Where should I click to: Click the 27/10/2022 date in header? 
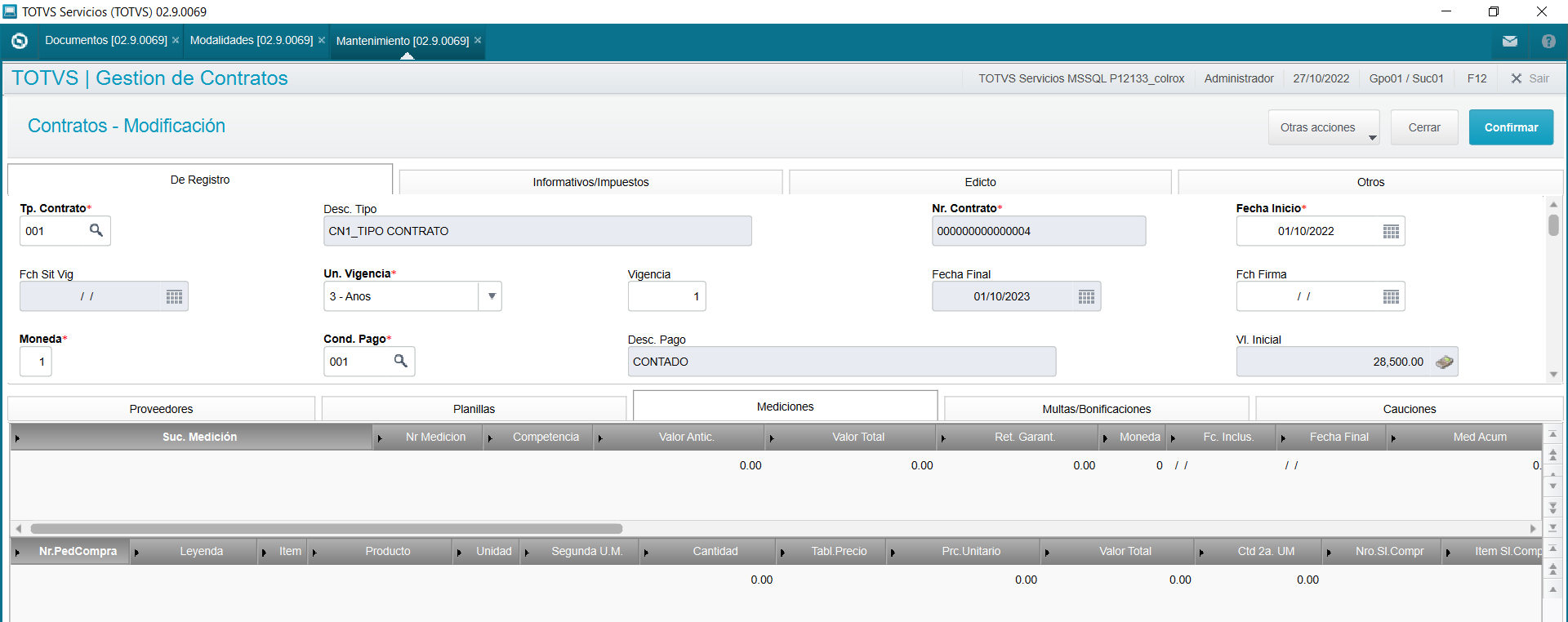1321,78
